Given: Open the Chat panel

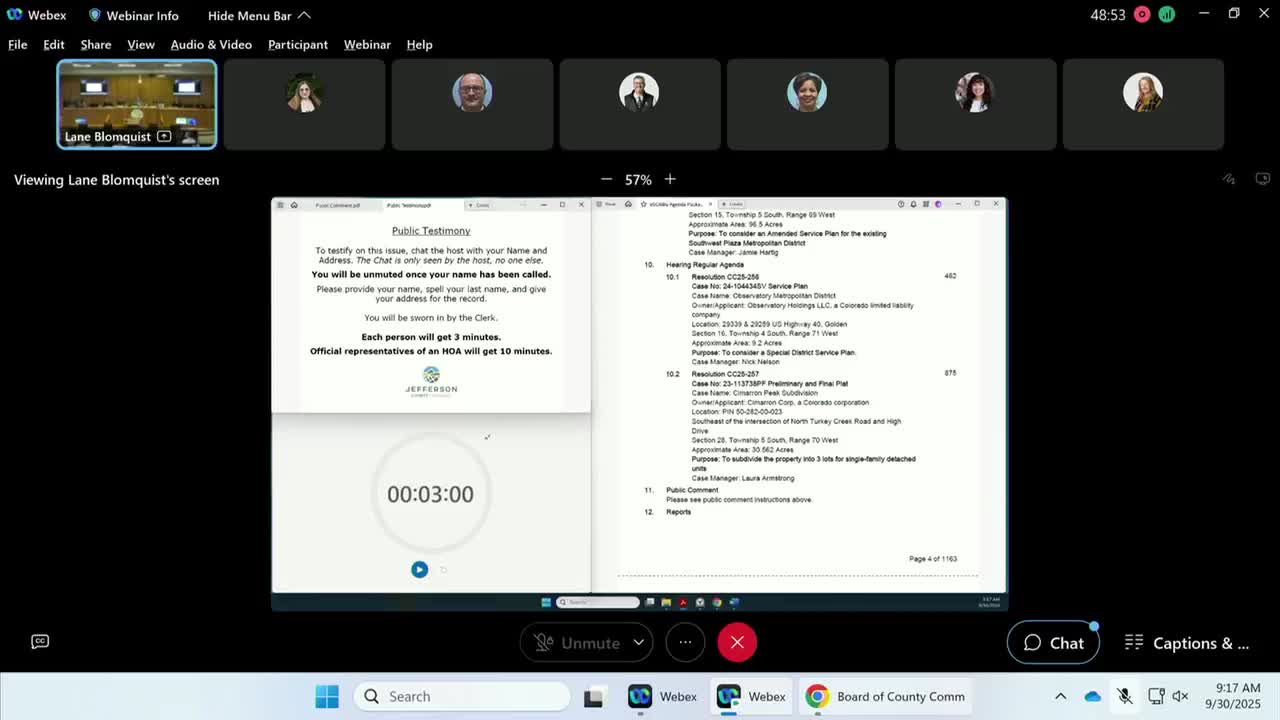Looking at the screenshot, I should pos(1053,643).
